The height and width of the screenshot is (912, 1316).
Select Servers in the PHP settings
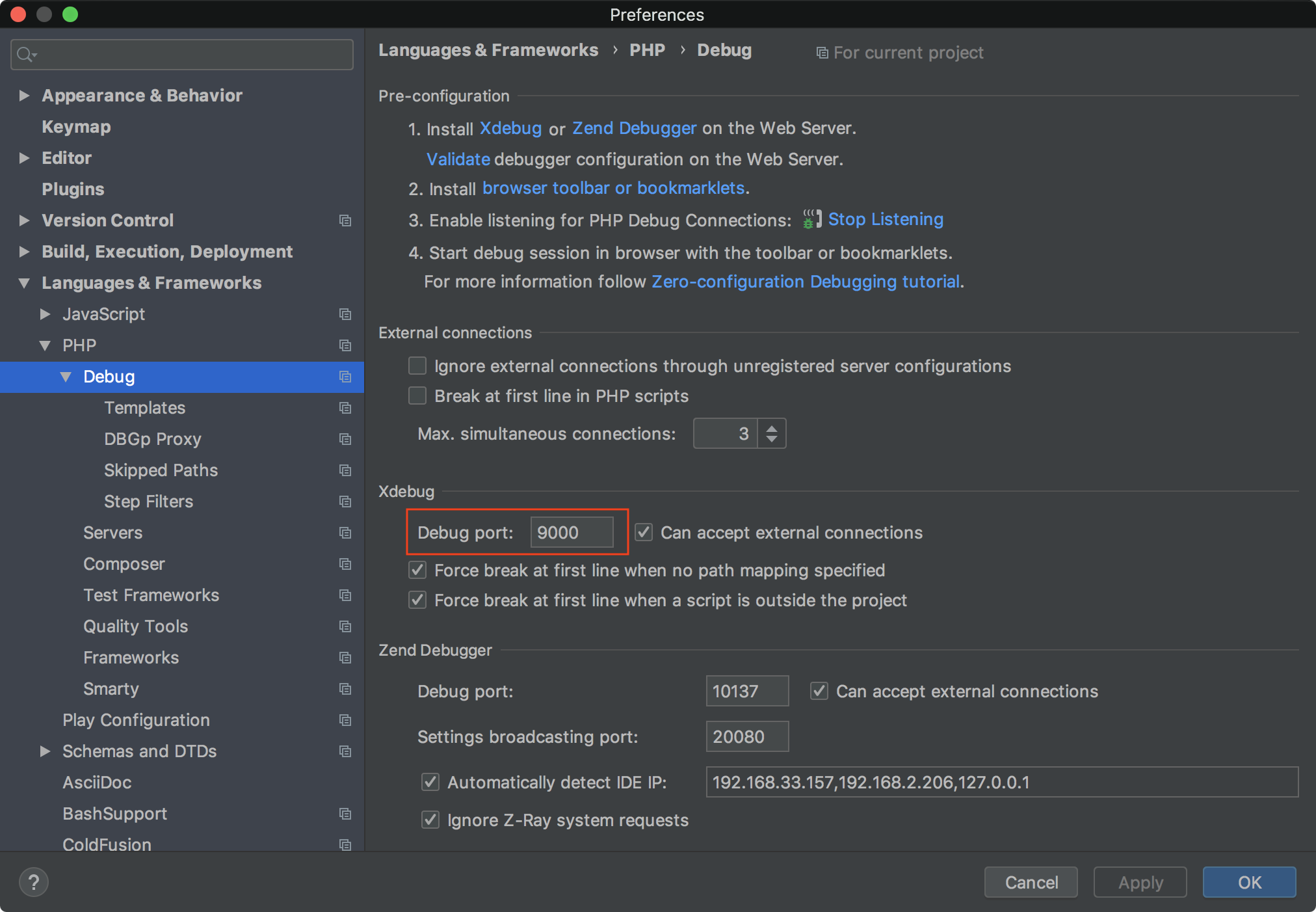[x=112, y=533]
